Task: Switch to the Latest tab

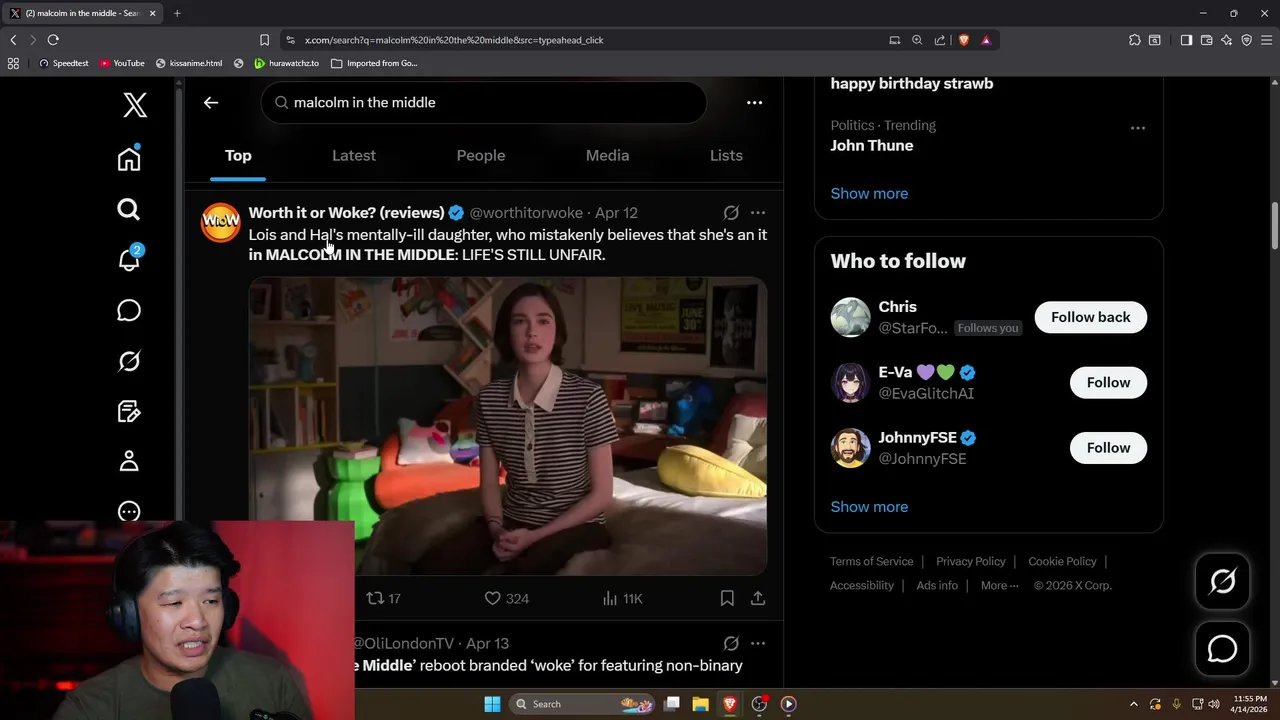Action: 354,156
